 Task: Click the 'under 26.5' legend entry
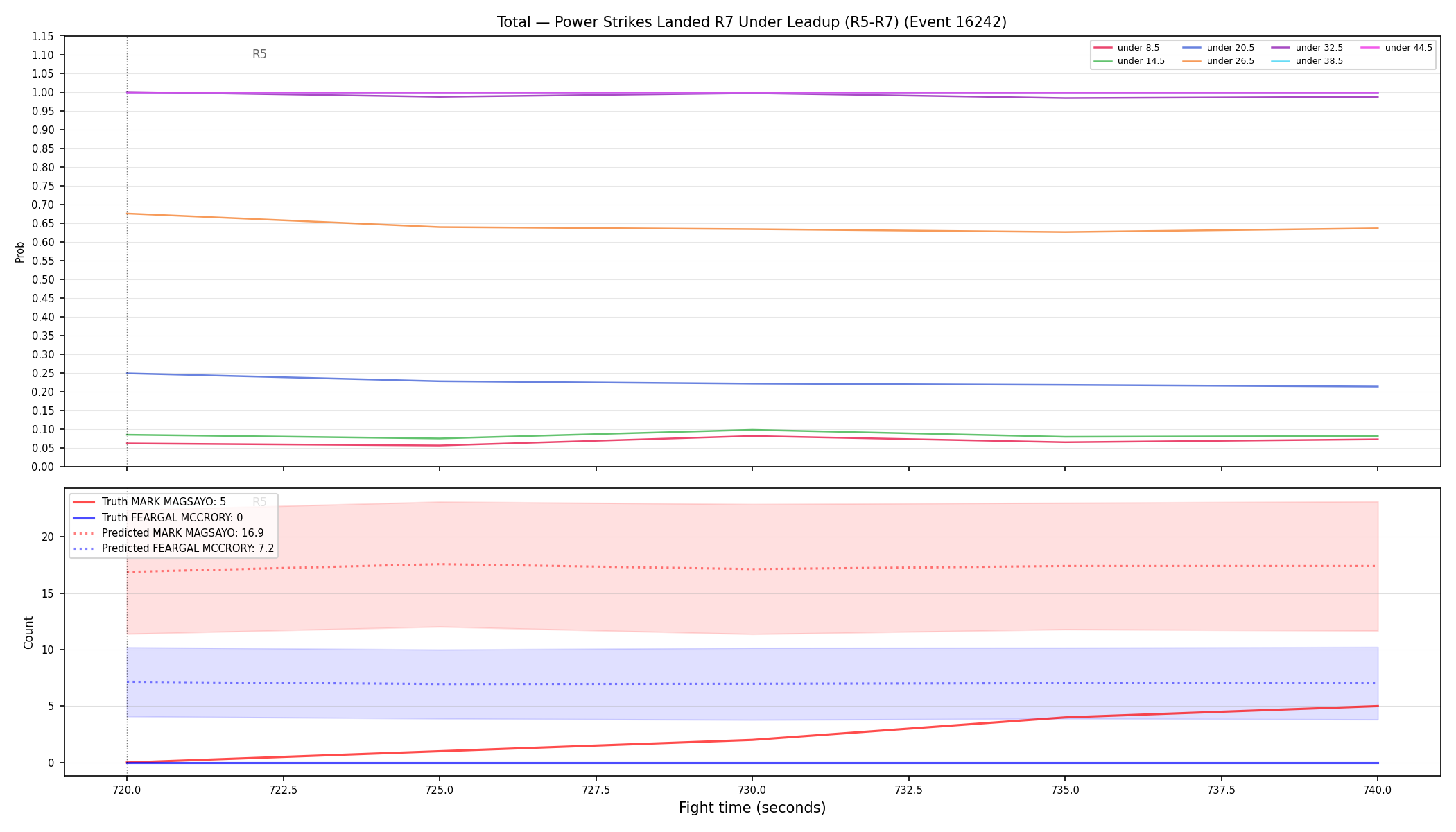1218,61
